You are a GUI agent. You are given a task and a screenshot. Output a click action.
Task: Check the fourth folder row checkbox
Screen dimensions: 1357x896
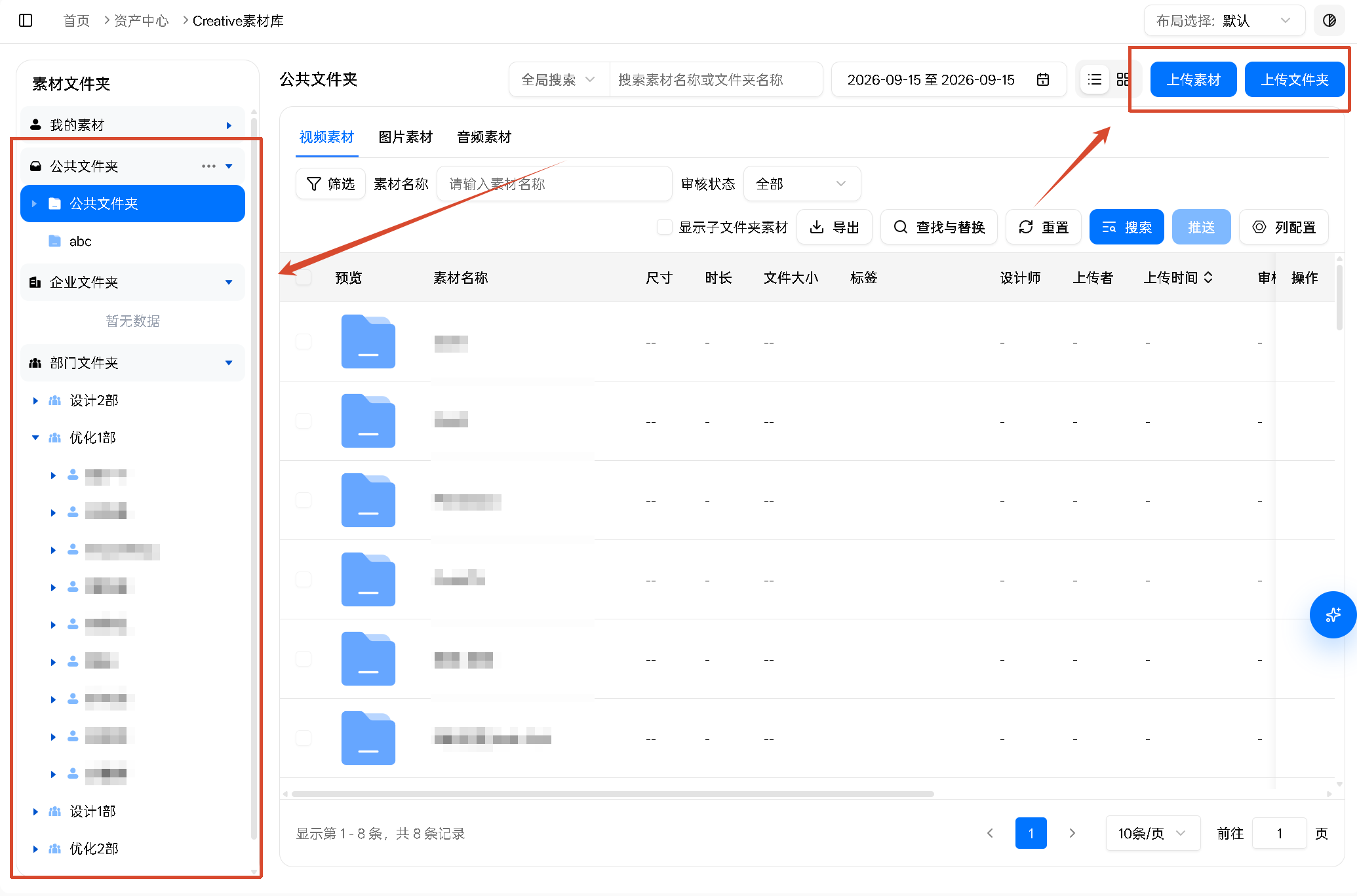point(304,579)
